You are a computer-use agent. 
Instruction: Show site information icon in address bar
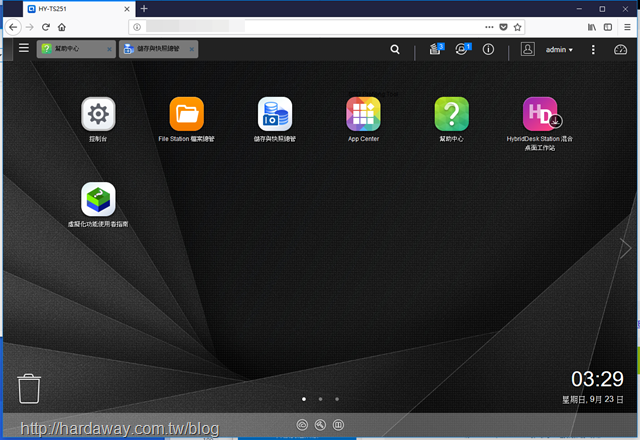click(137, 27)
